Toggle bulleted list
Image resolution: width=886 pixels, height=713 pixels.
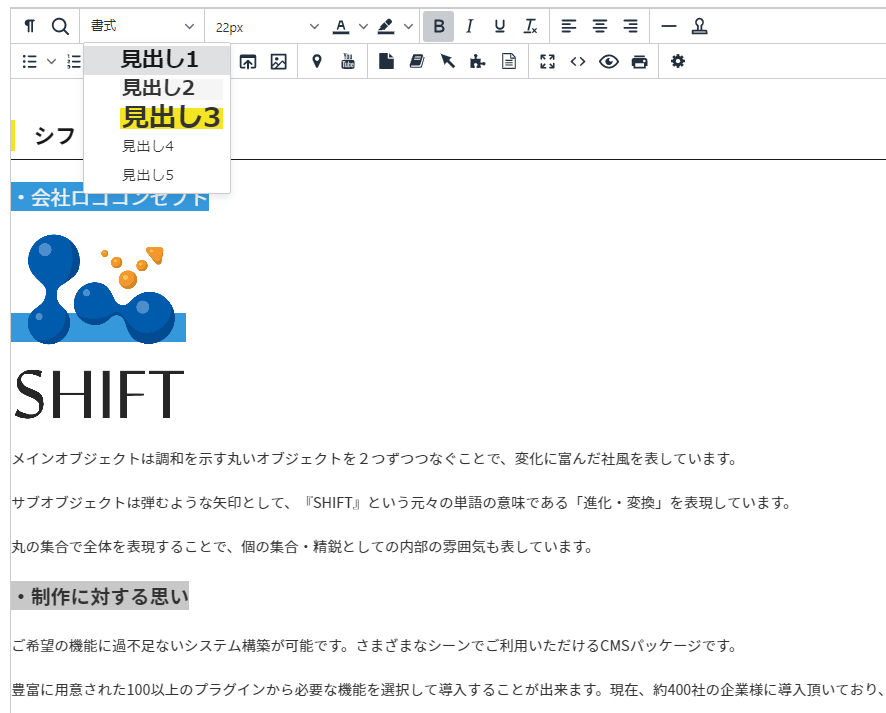click(29, 61)
